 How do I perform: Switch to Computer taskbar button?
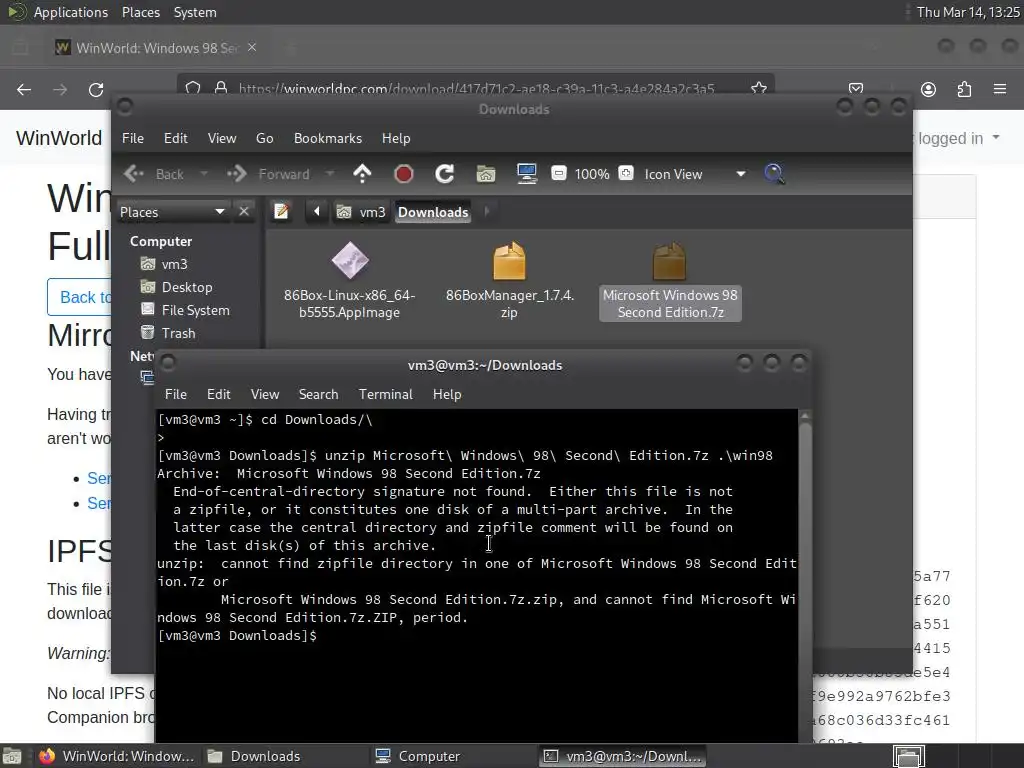452,756
